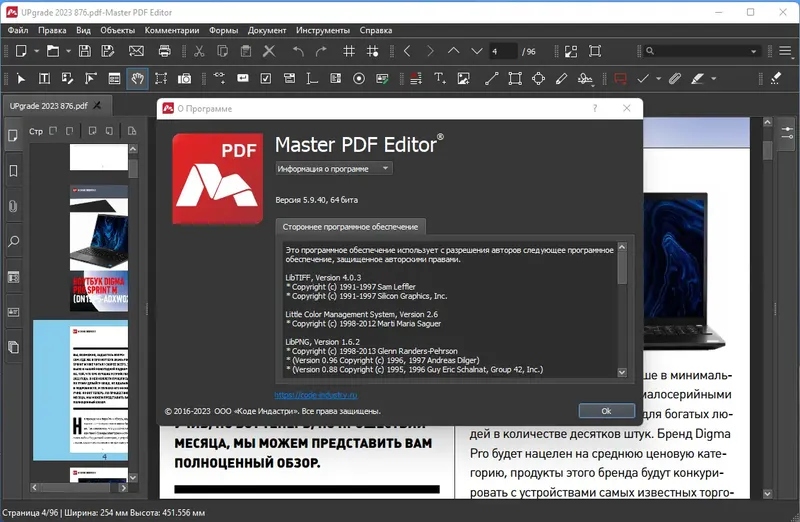800x522 pixels.
Task: Select the Стороннее программное обеспечение tab
Action: pos(350,227)
